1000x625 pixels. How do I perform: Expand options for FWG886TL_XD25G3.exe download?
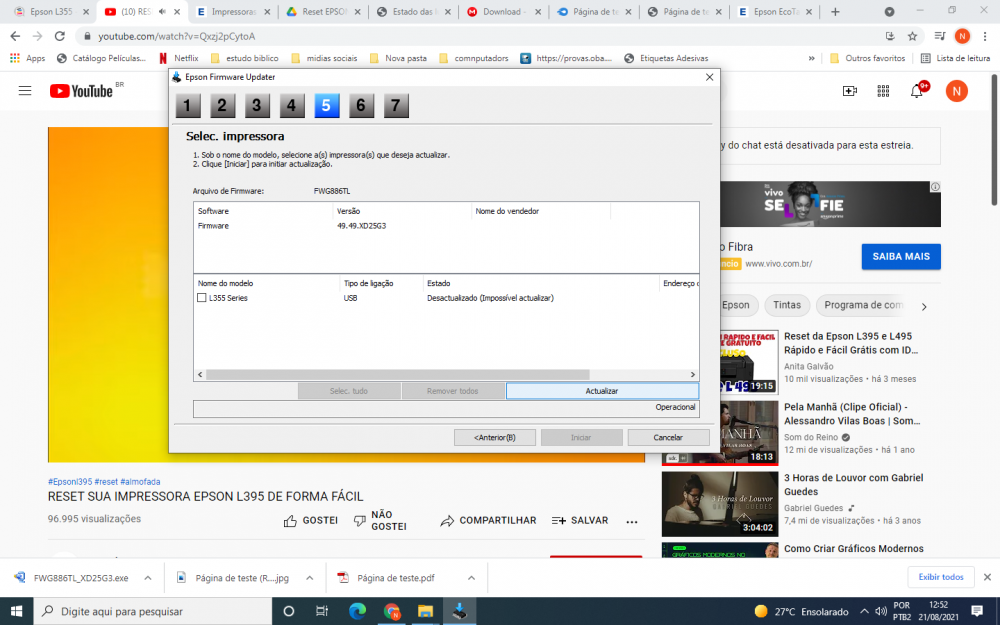coord(148,578)
